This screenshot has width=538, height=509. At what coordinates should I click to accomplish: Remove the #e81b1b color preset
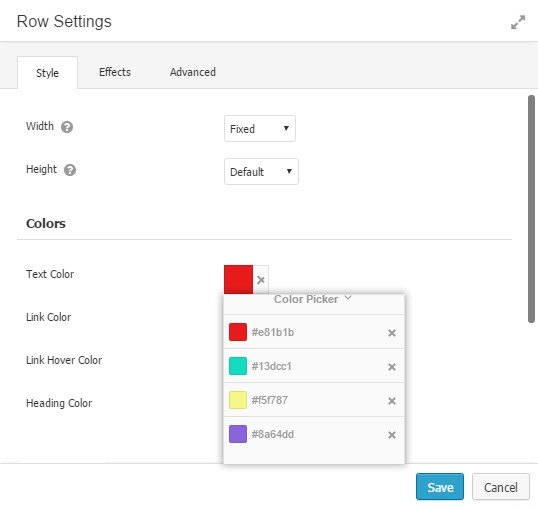click(x=392, y=333)
